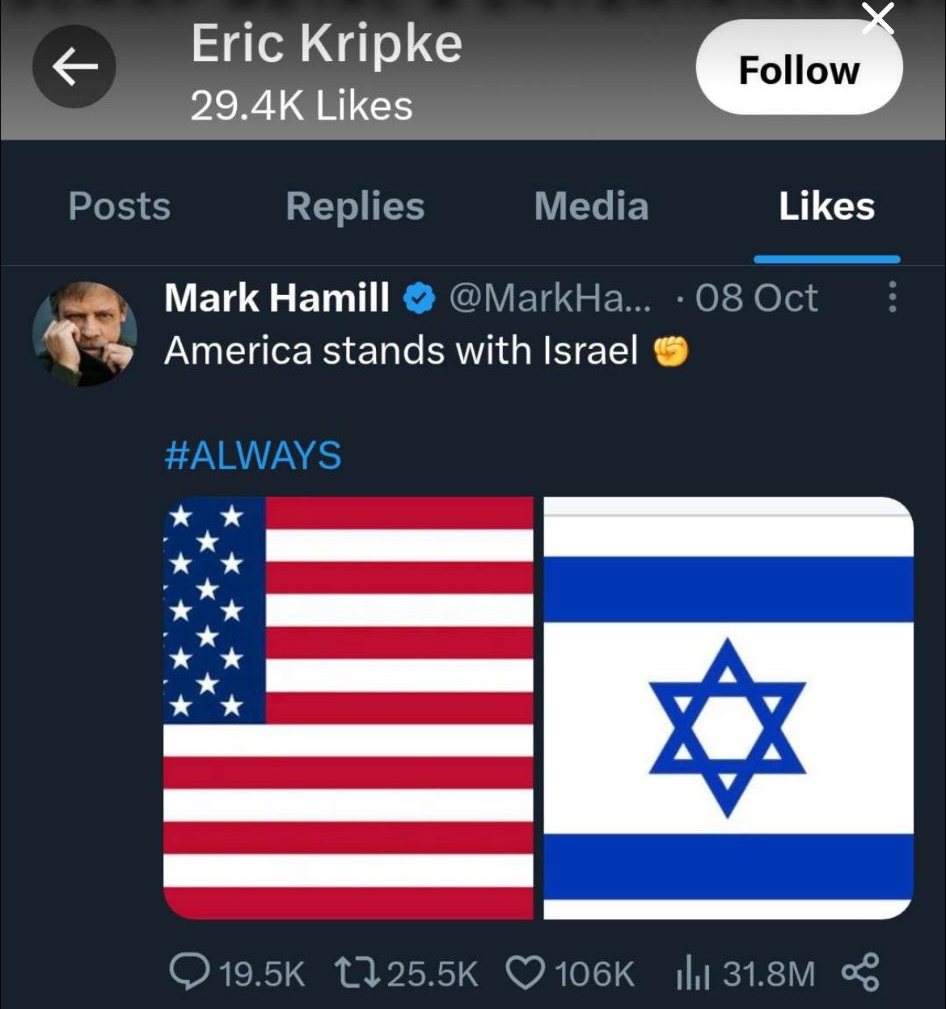The width and height of the screenshot is (946, 1009).
Task: Close overlay with the X icon
Action: (x=878, y=18)
